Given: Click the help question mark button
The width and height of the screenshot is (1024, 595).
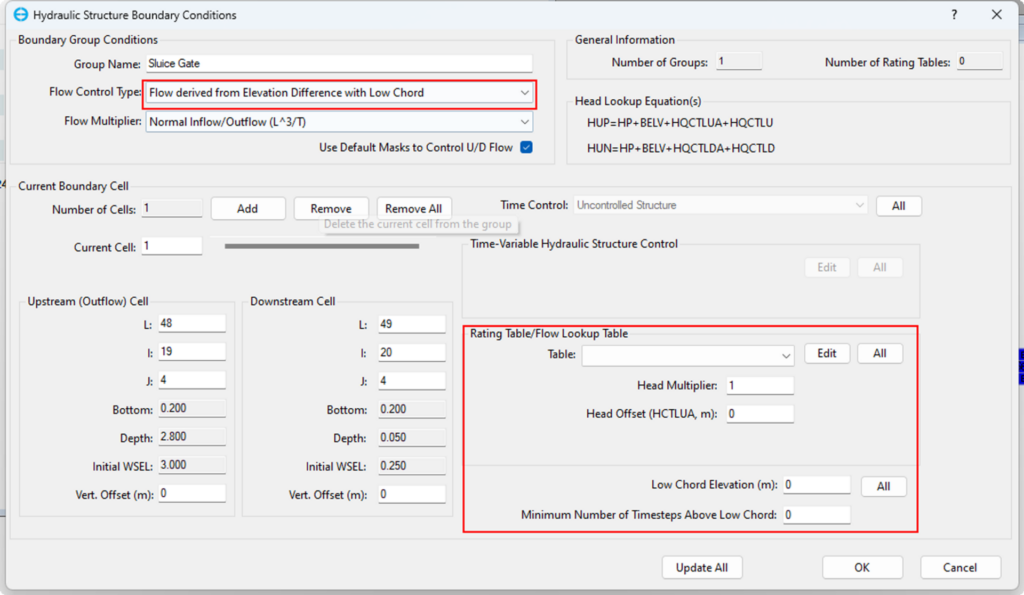Looking at the screenshot, I should (954, 14).
